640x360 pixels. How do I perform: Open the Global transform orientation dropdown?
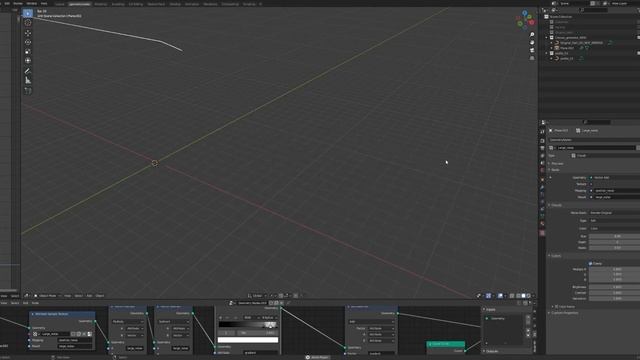pos(257,296)
